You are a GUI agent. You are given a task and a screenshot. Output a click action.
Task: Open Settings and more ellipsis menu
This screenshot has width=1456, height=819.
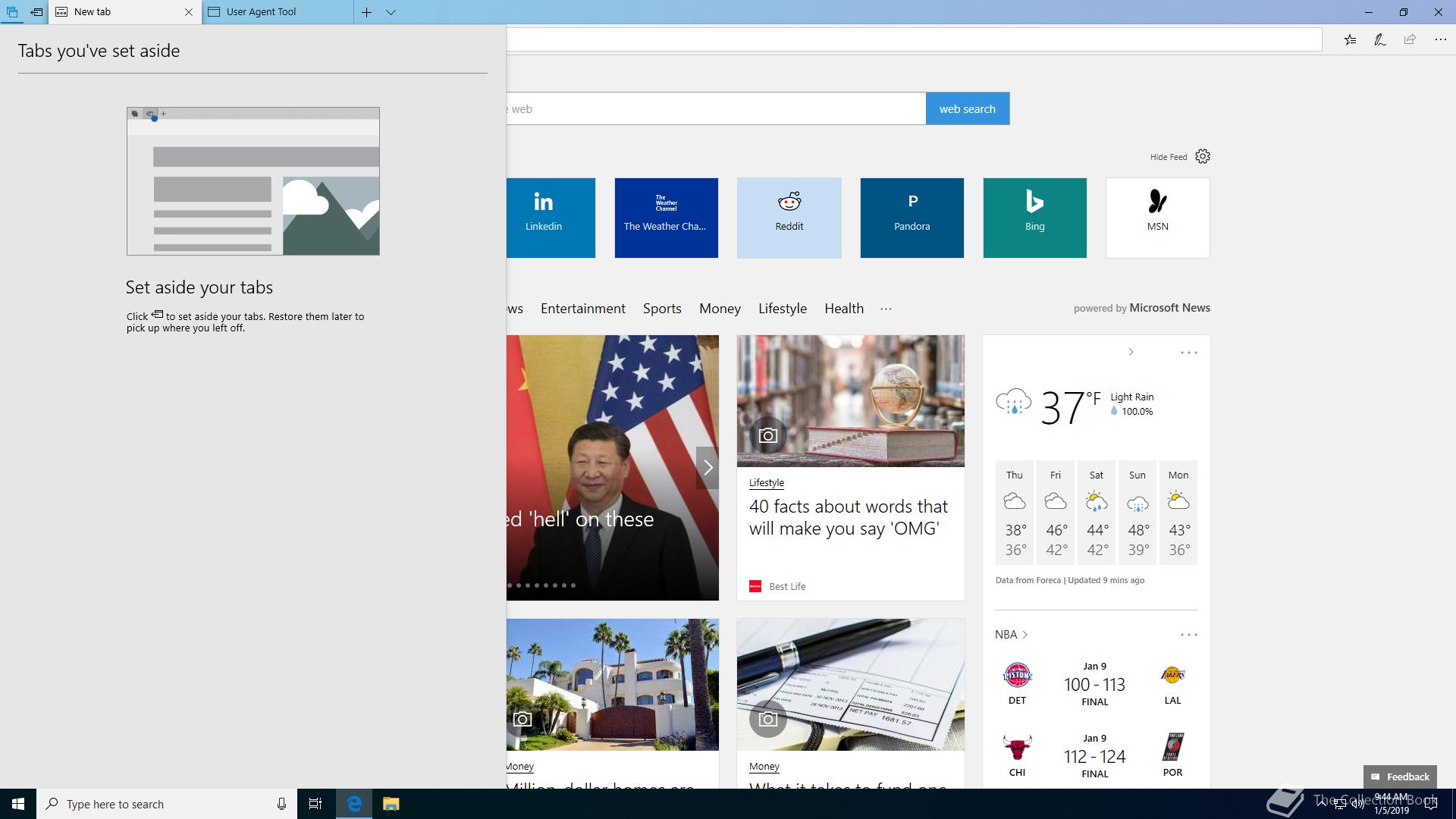tap(1440, 39)
